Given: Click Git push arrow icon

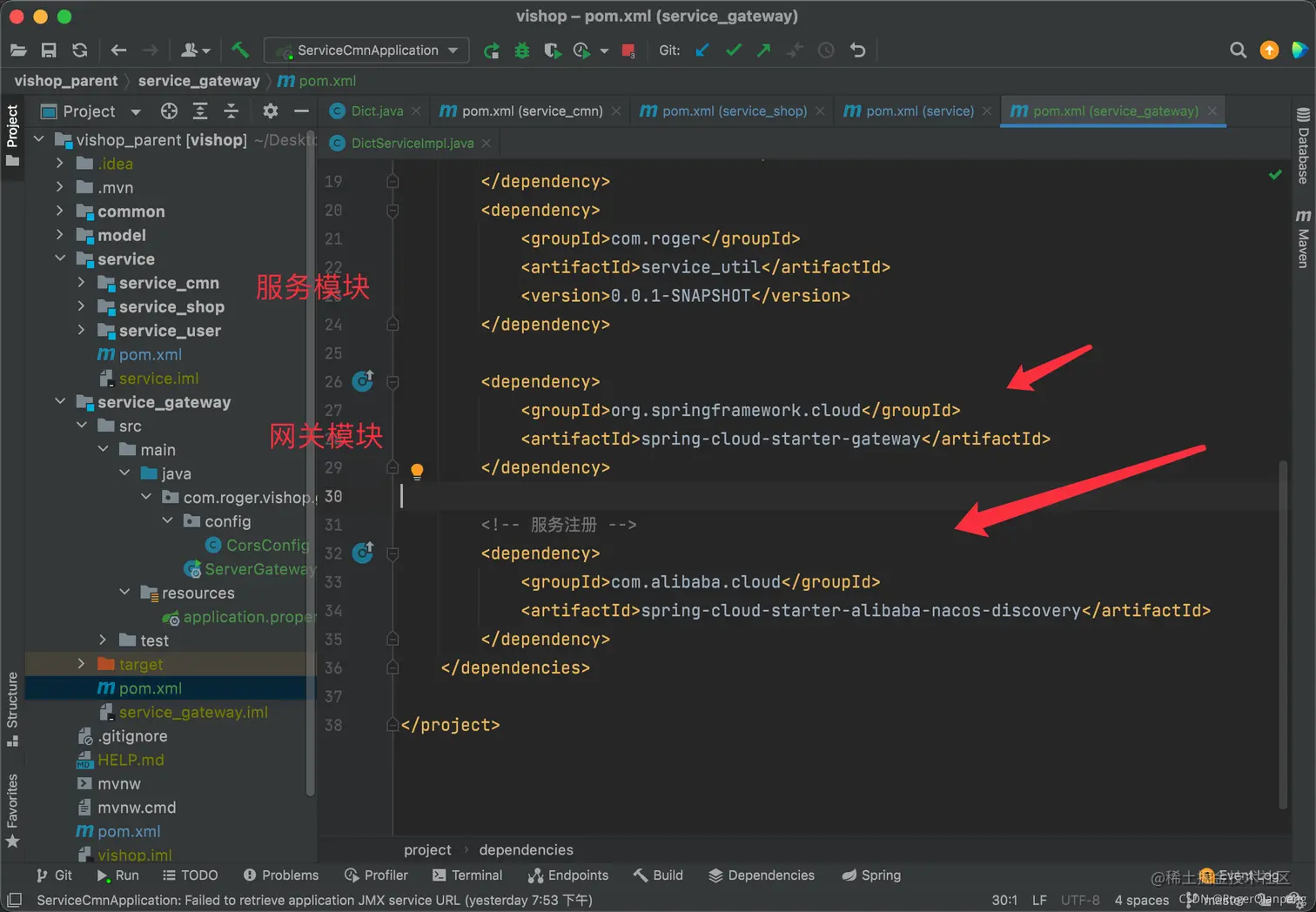Looking at the screenshot, I should [x=764, y=50].
